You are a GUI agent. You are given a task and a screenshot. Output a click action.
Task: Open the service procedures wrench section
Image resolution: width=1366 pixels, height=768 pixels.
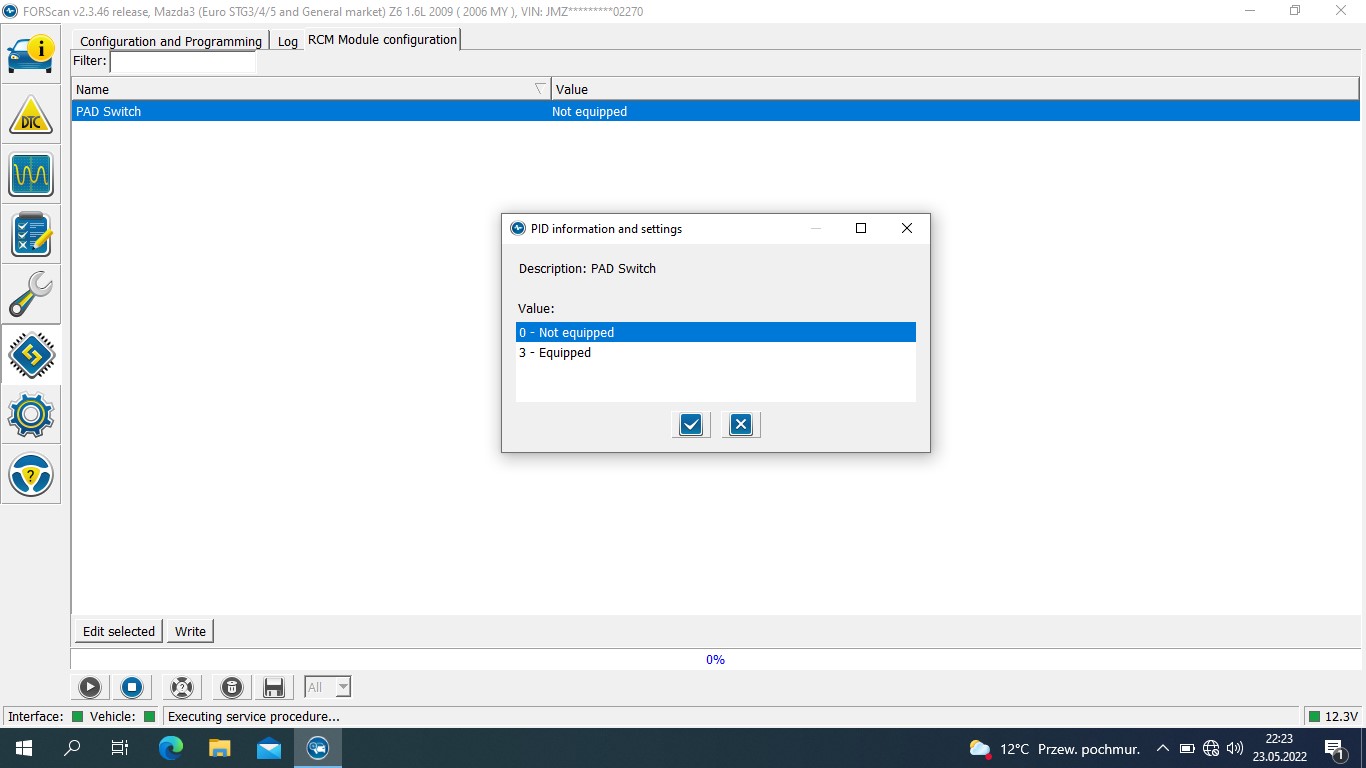click(31, 295)
